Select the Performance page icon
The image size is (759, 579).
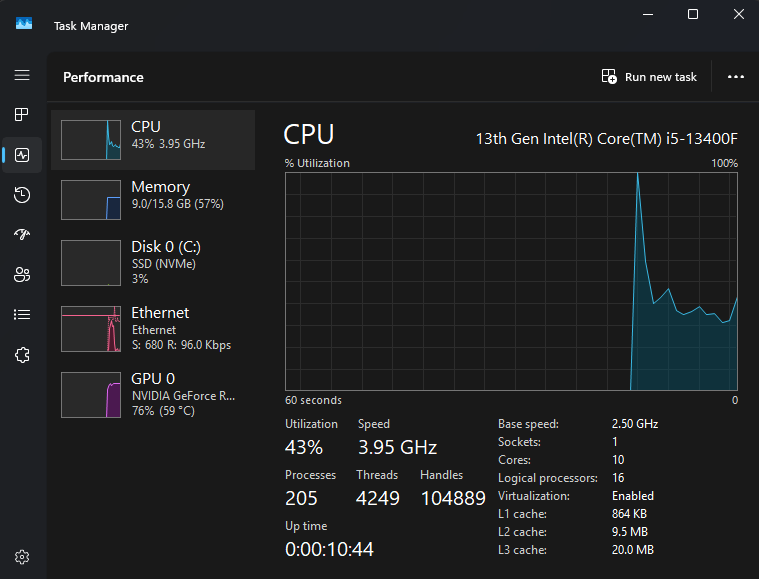click(x=22, y=155)
